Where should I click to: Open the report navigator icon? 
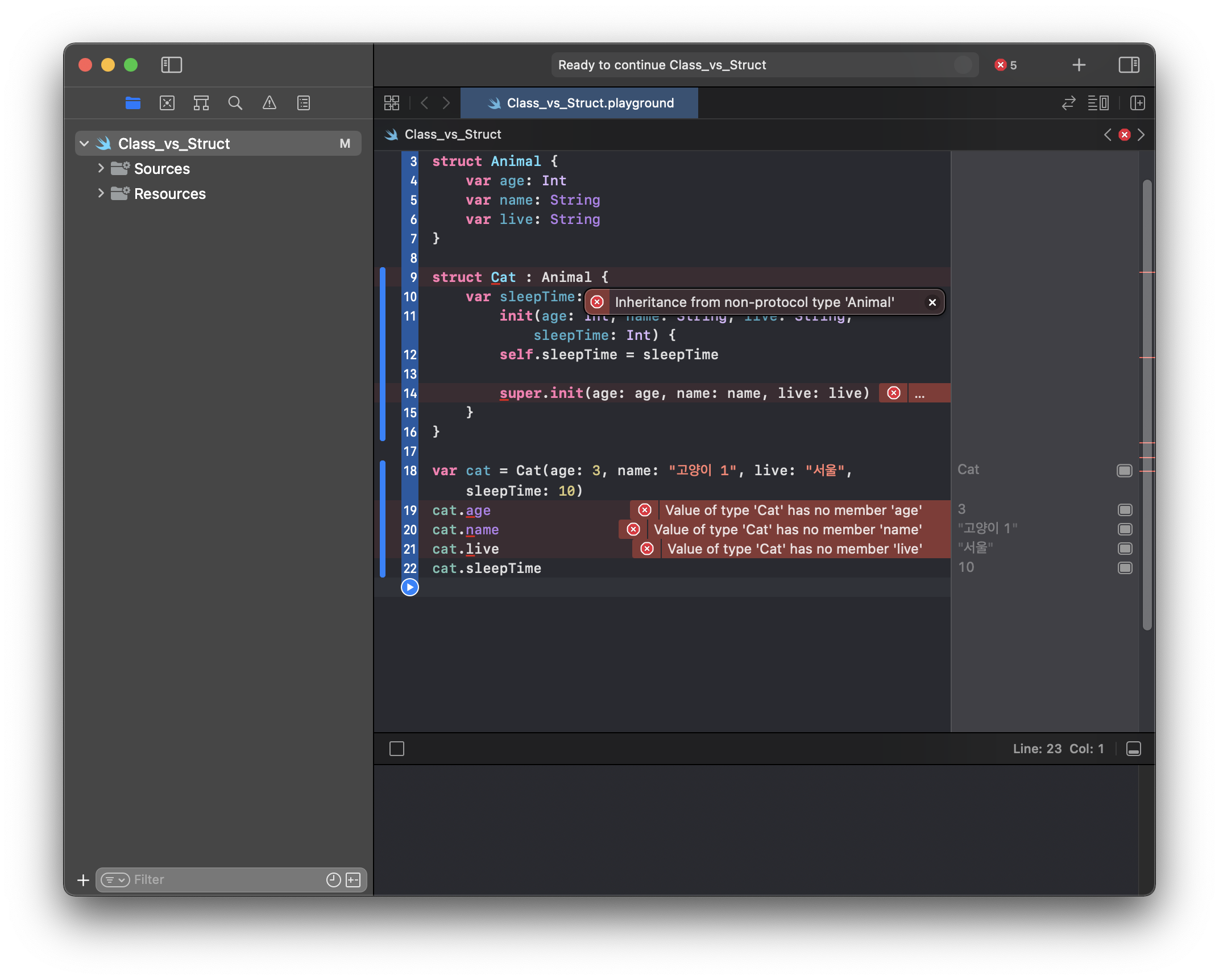(x=303, y=103)
